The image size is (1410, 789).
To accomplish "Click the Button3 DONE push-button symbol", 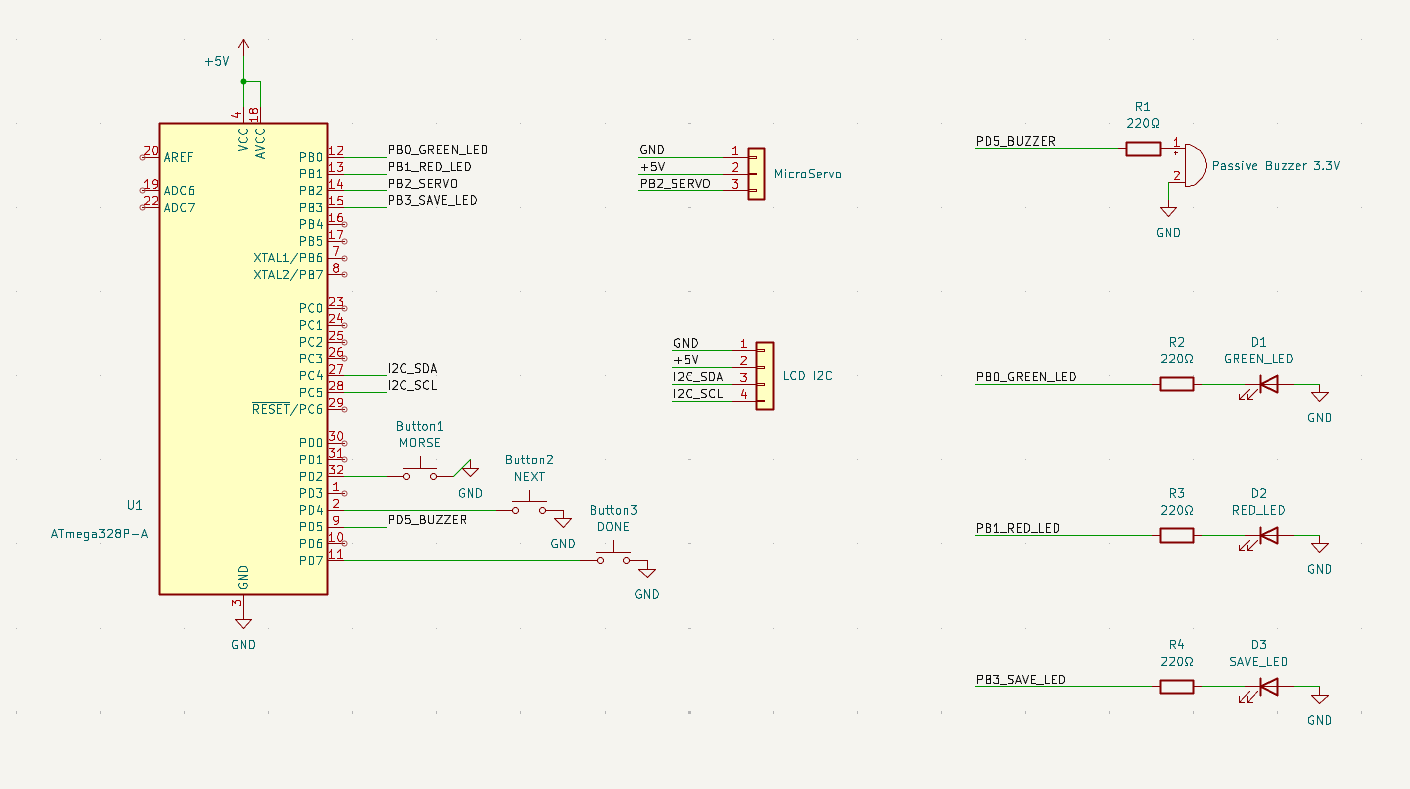I will [614, 555].
